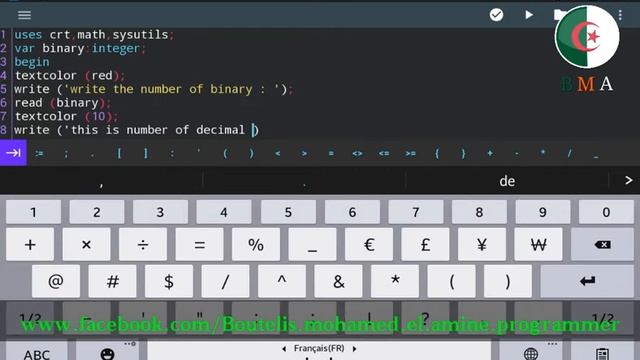Tap the backspace delete key
The image size is (640, 360).
602,244
